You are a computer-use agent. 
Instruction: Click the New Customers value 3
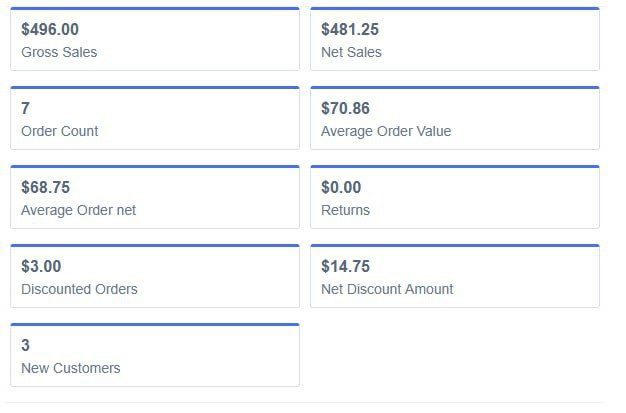point(26,346)
